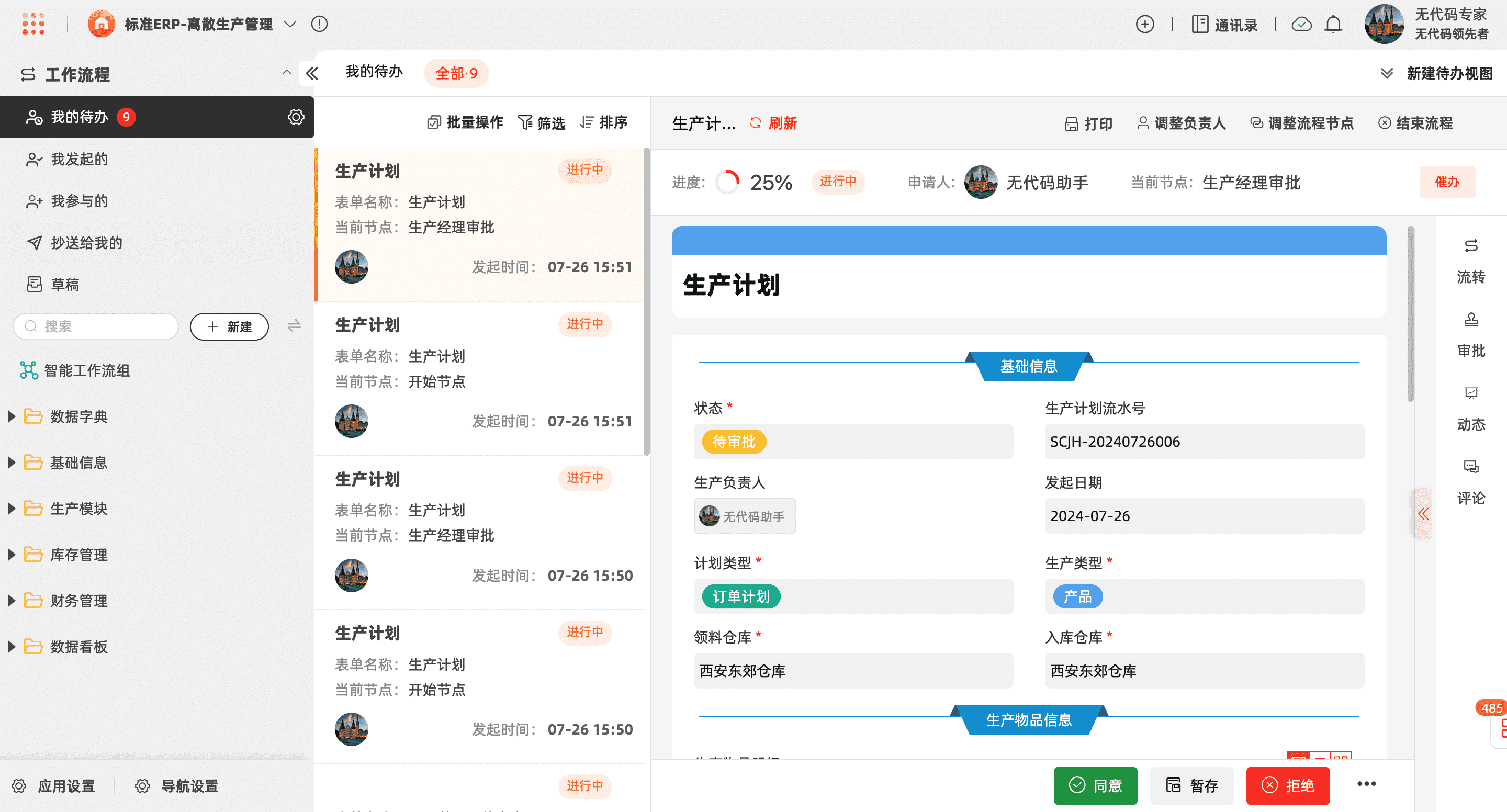Go to 我发起的 menu item
Screen dimensions: 1507x812
point(79,159)
